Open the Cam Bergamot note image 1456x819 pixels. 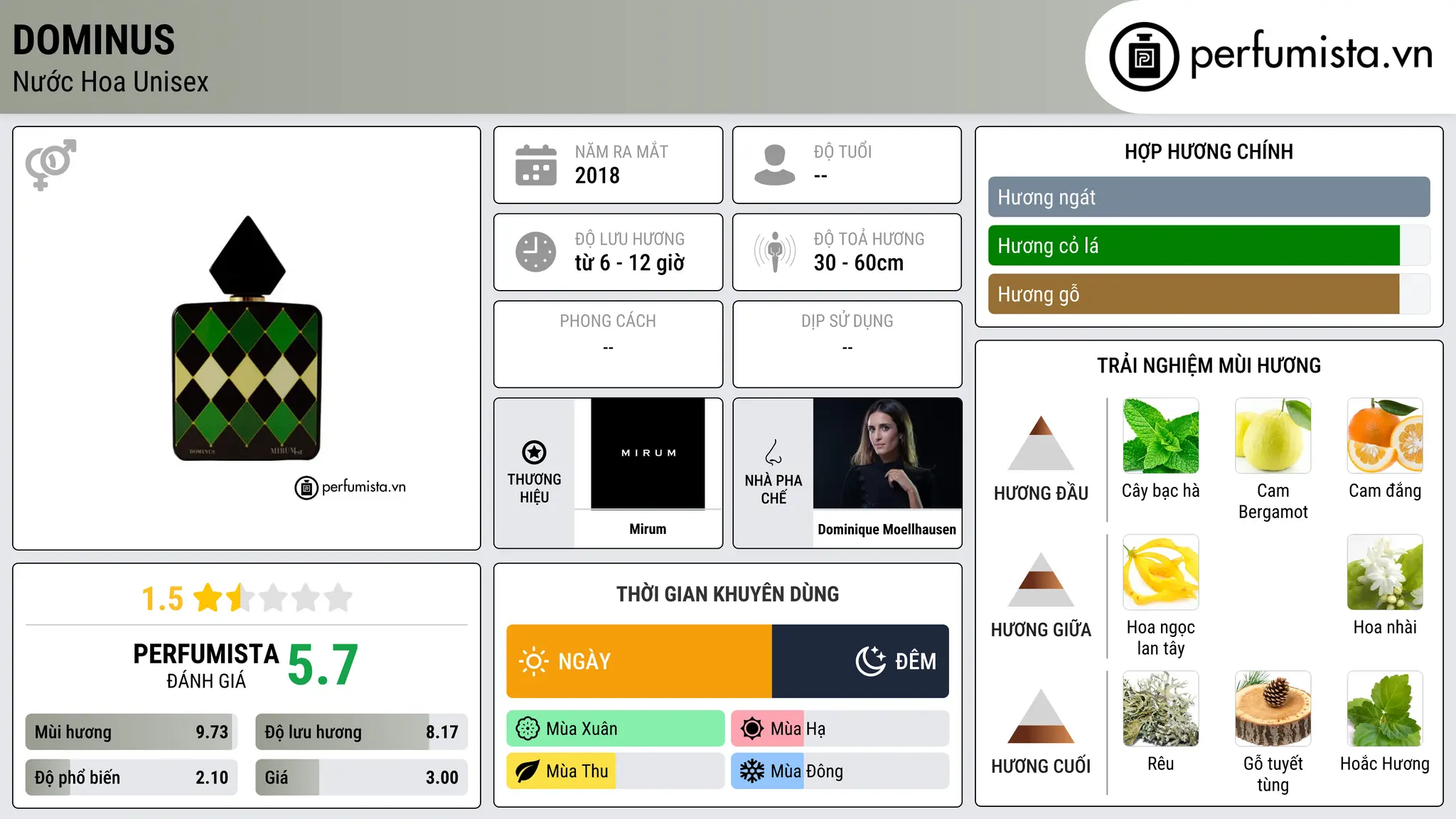pyautogui.click(x=1273, y=436)
